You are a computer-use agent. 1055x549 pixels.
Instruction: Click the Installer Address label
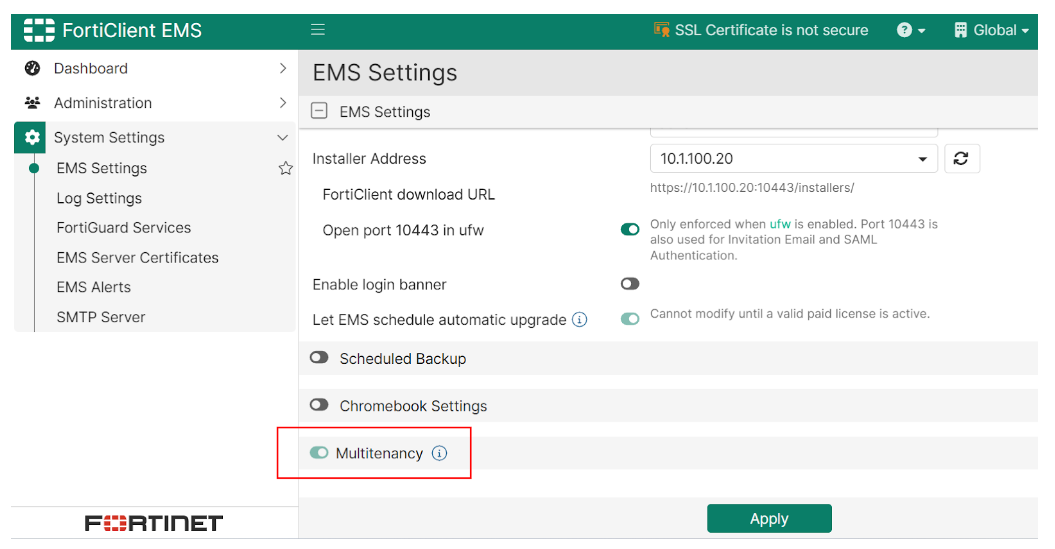(x=369, y=159)
